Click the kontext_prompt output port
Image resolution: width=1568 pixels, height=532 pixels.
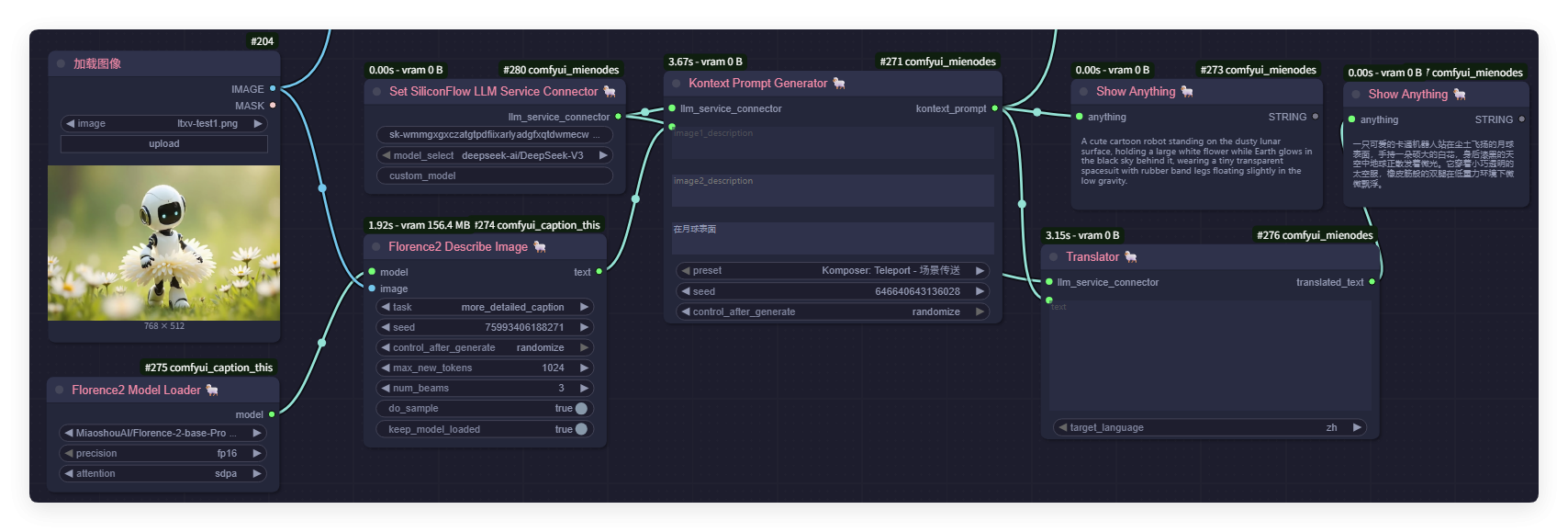(995, 108)
